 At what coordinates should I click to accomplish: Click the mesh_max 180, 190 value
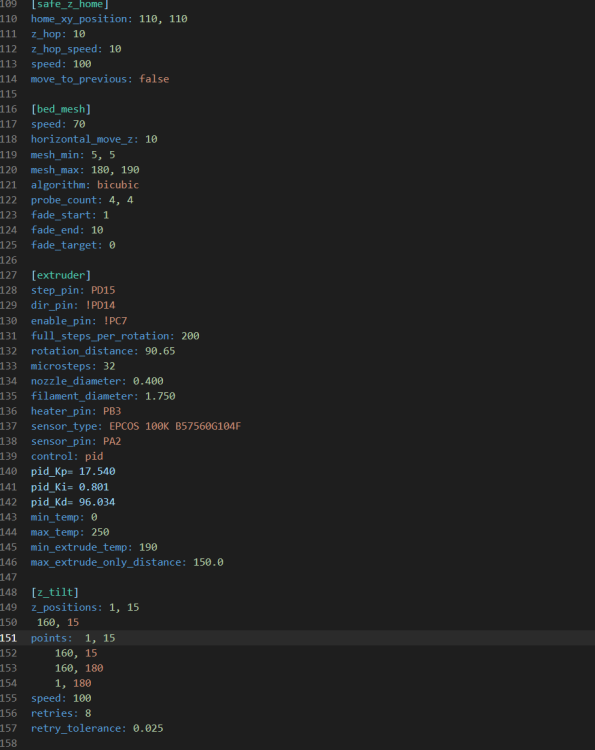[x=115, y=170]
